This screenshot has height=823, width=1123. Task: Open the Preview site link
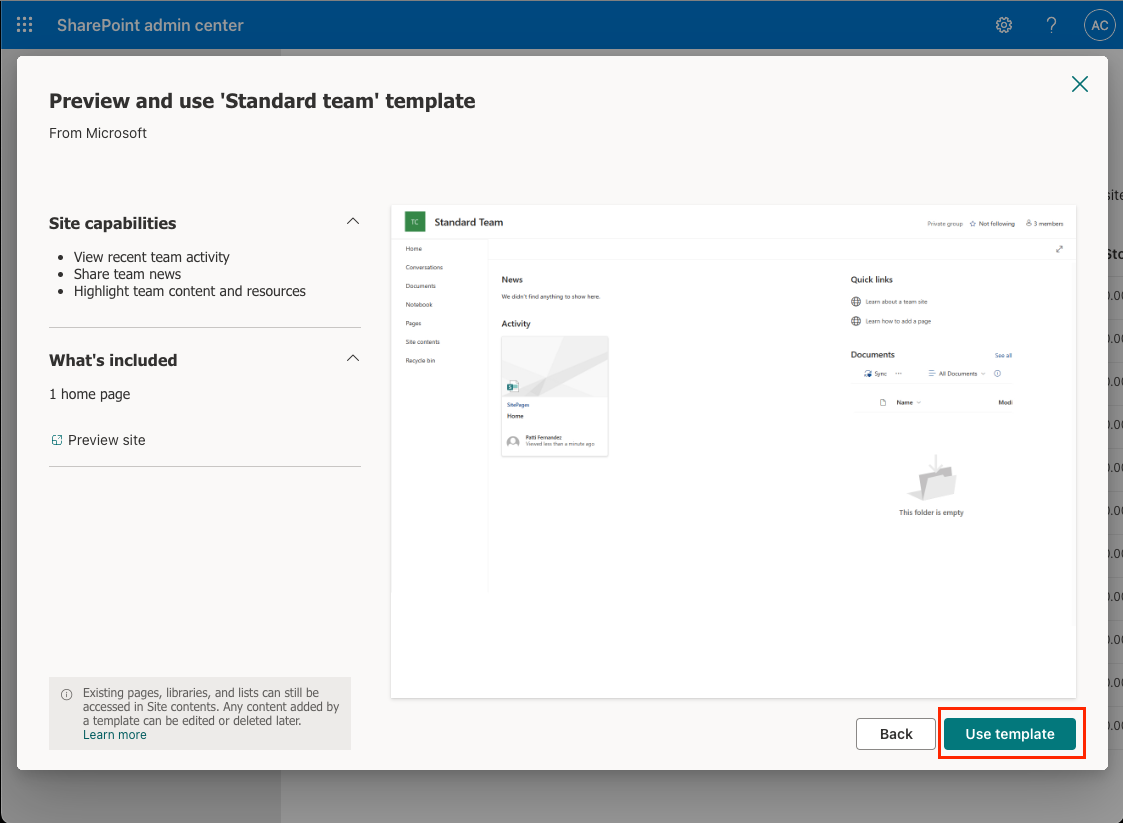(x=98, y=440)
